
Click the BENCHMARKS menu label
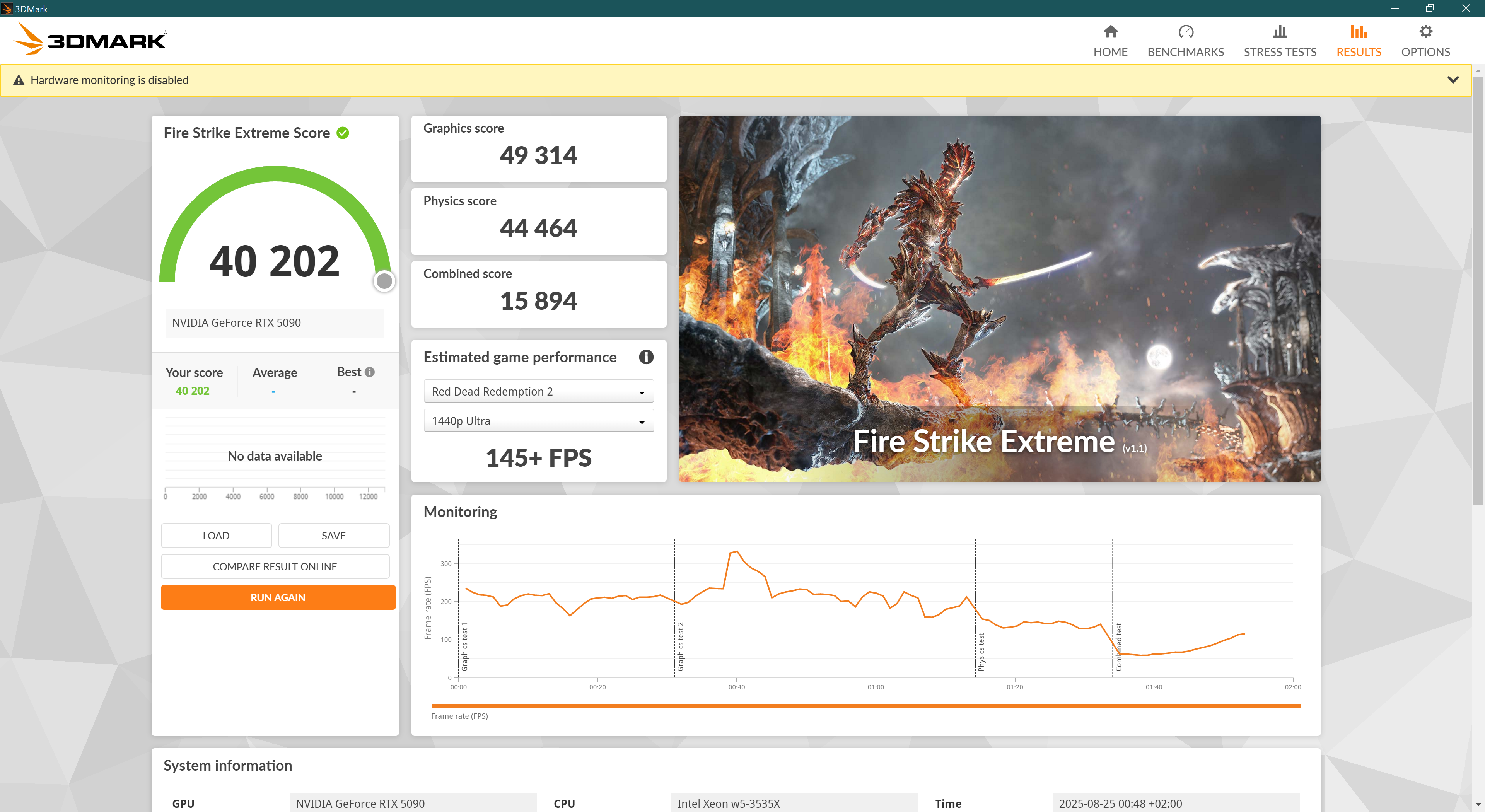coord(1185,52)
